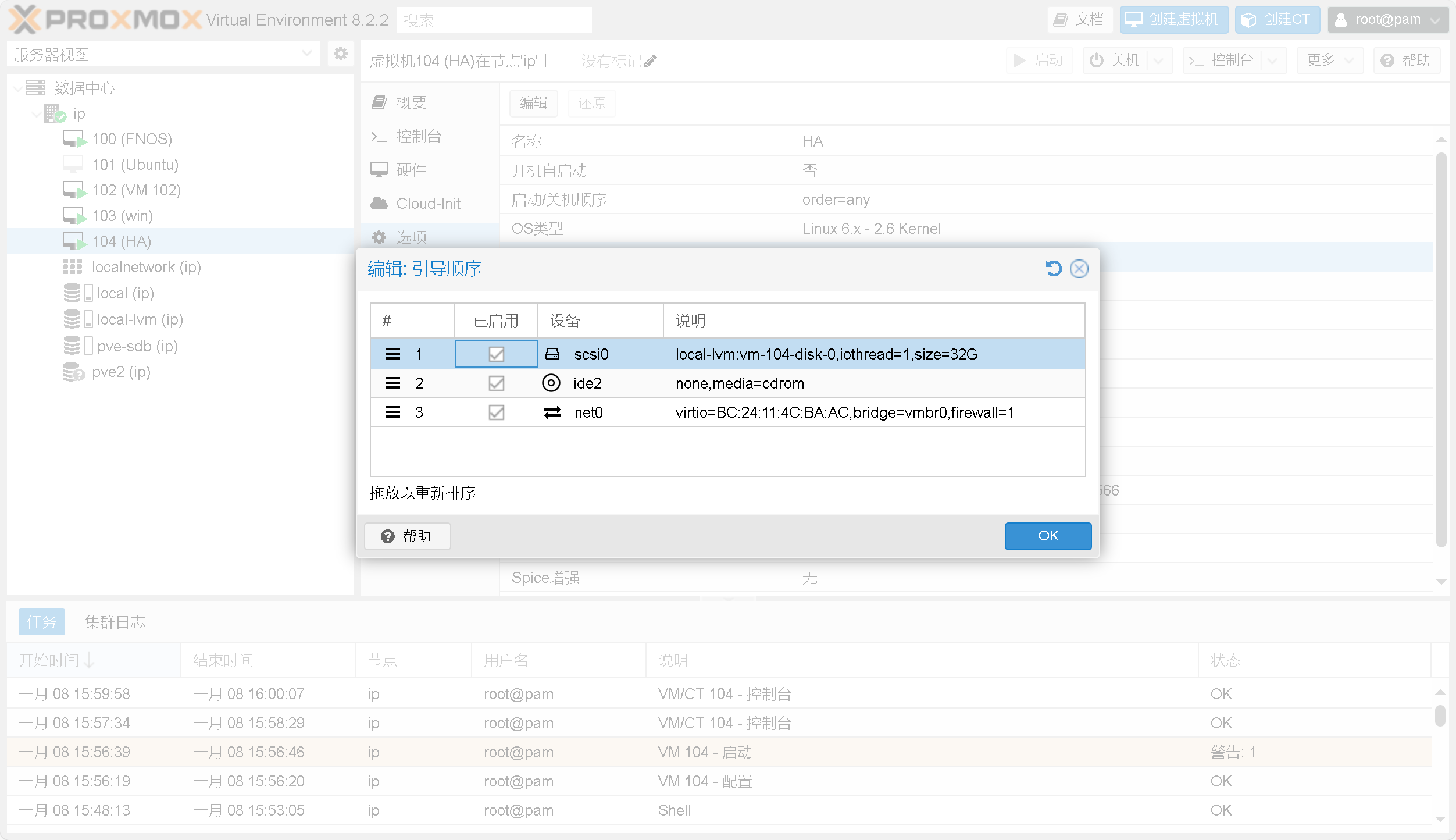Switch to the cluster log (集群日志) tab
Viewport: 1456px width, 840px height.
coord(115,622)
